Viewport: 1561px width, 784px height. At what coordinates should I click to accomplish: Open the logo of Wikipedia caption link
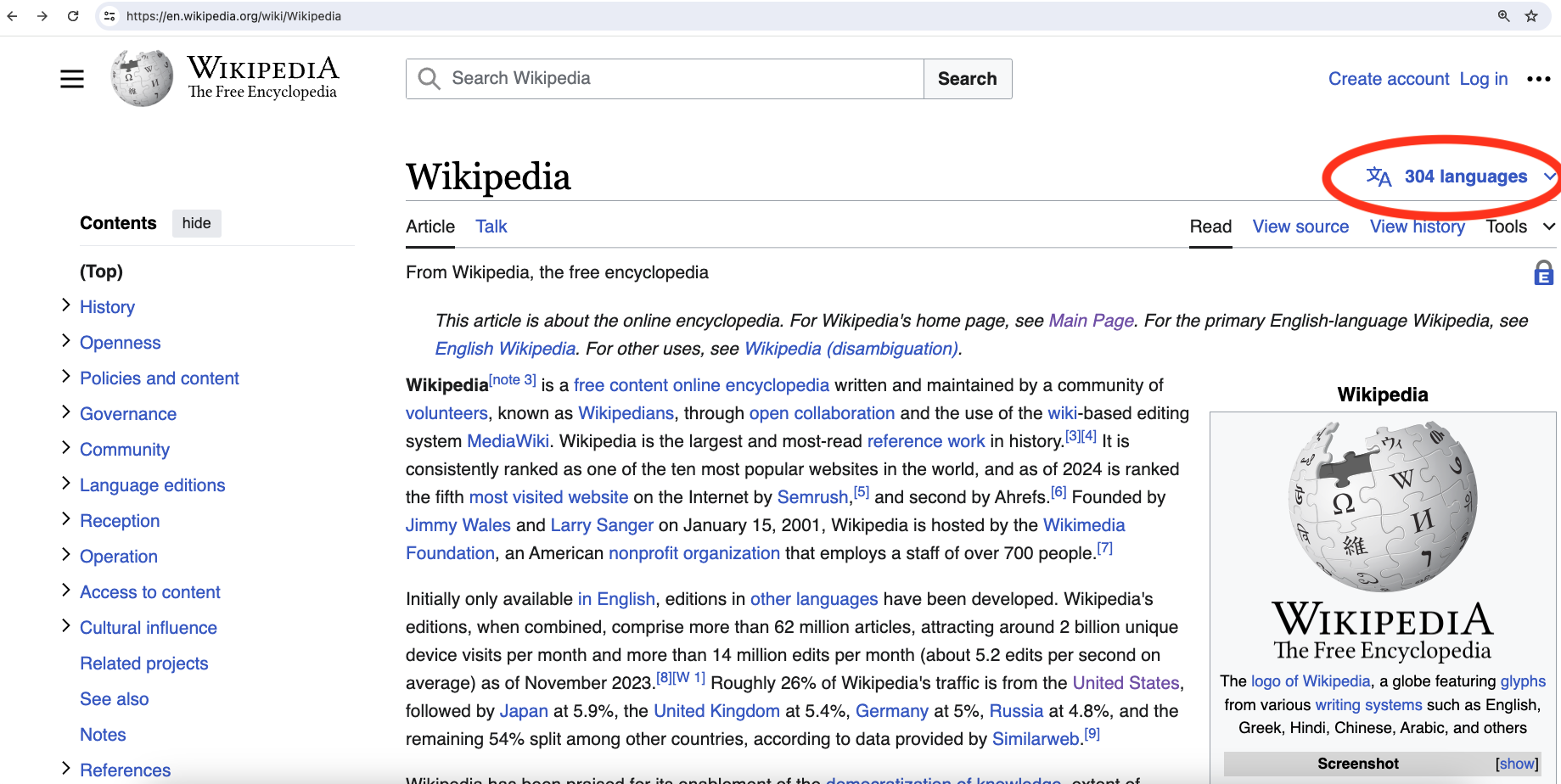(1311, 681)
